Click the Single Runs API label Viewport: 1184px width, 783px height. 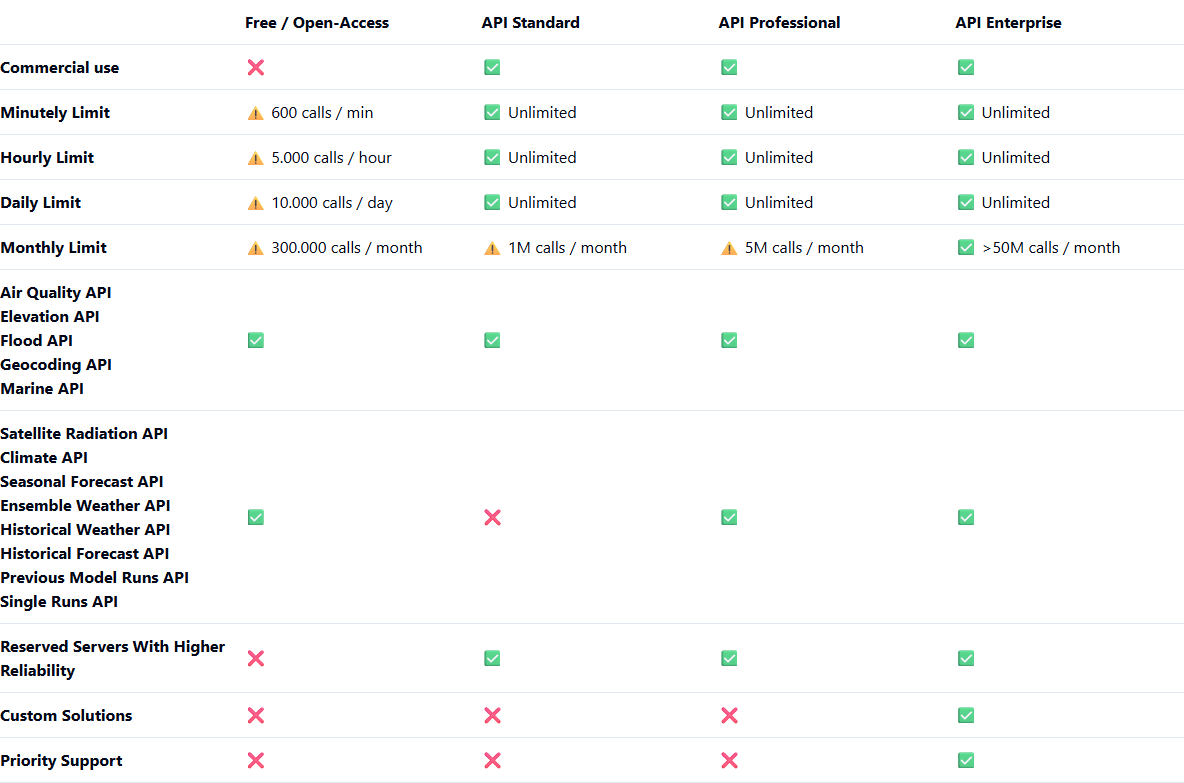click(x=59, y=602)
